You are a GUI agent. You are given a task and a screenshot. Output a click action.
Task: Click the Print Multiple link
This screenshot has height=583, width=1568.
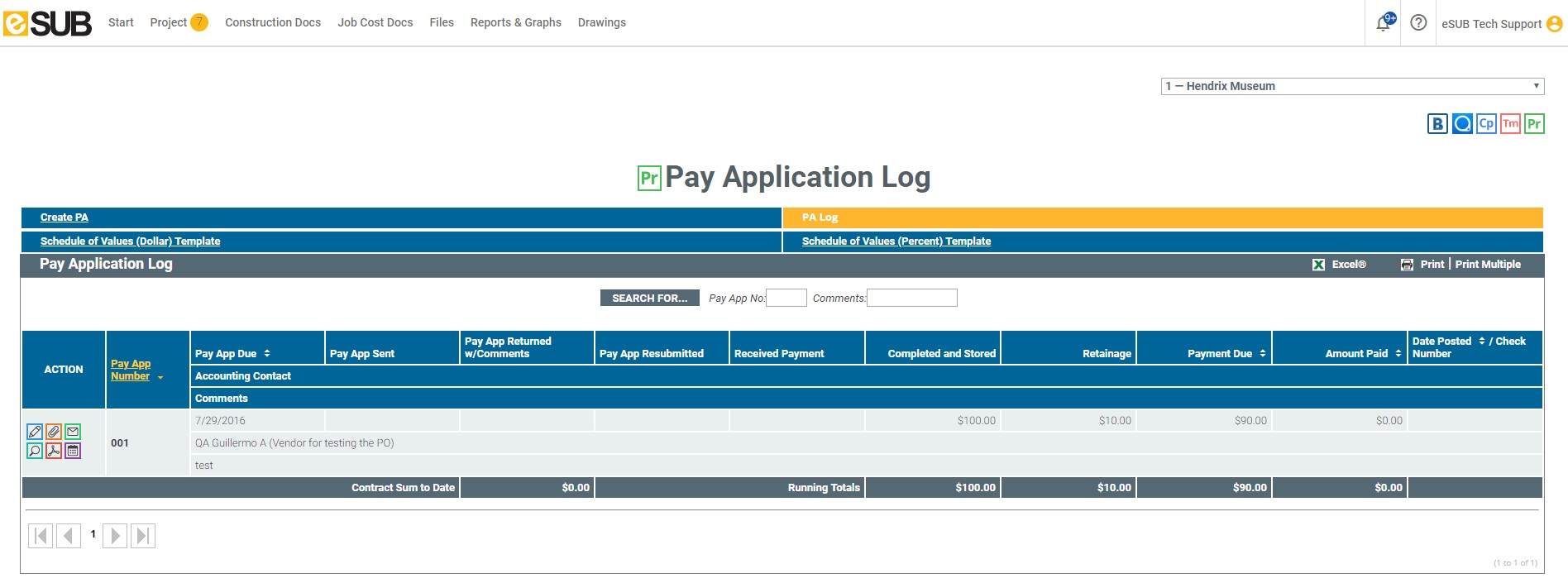point(1488,265)
